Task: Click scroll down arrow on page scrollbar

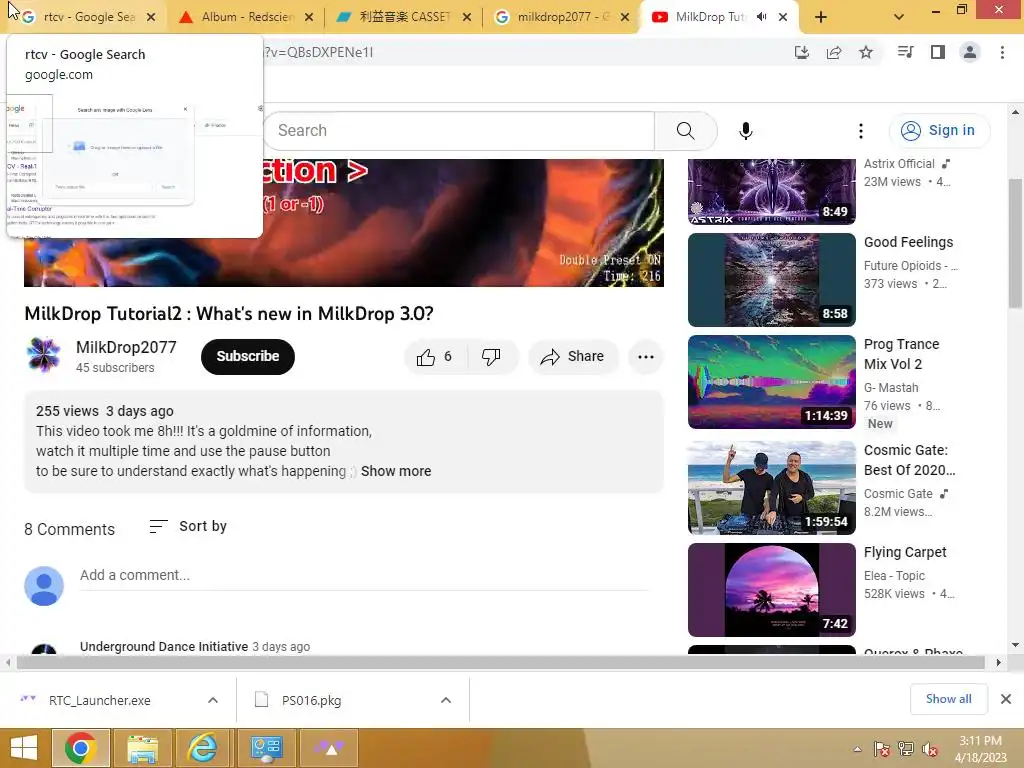Action: pyautogui.click(x=1015, y=645)
